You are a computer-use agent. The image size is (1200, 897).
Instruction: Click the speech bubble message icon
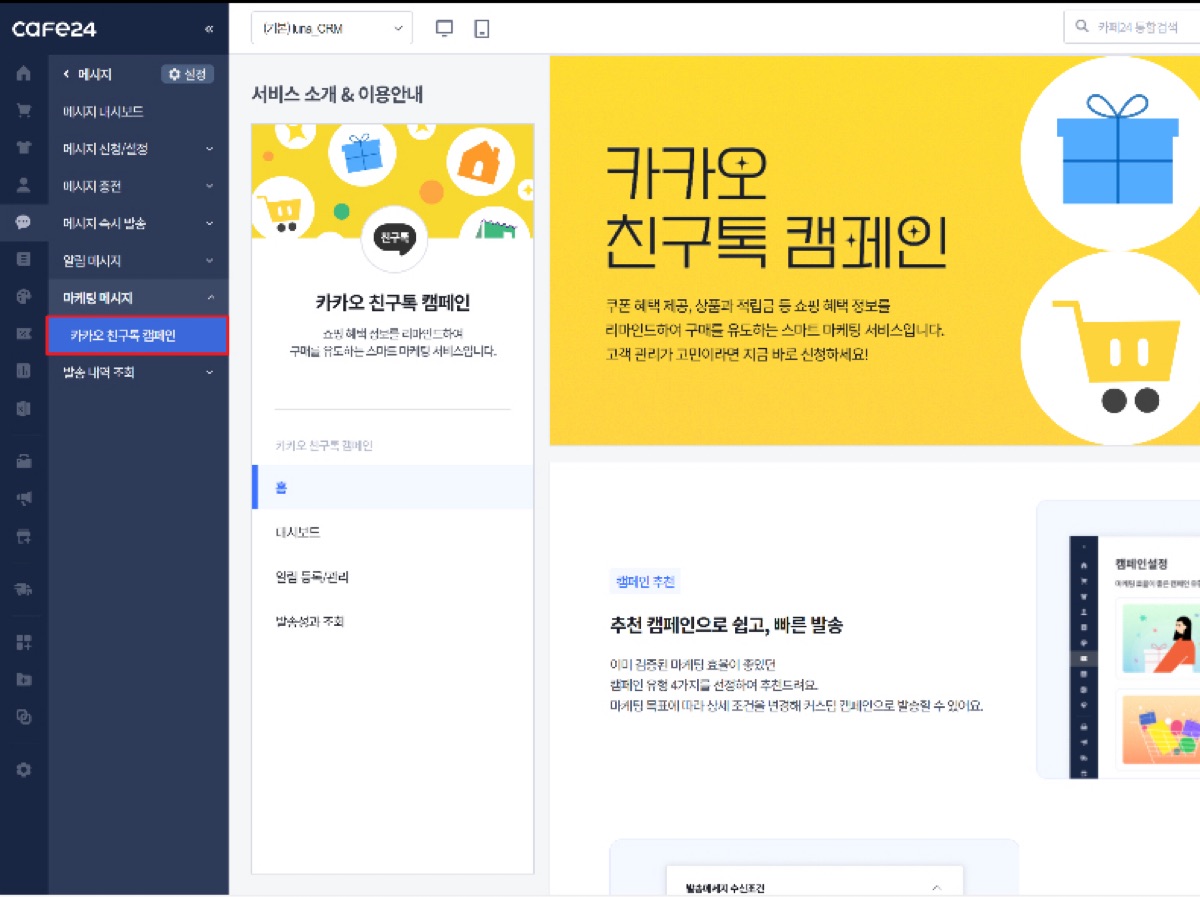coord(23,222)
